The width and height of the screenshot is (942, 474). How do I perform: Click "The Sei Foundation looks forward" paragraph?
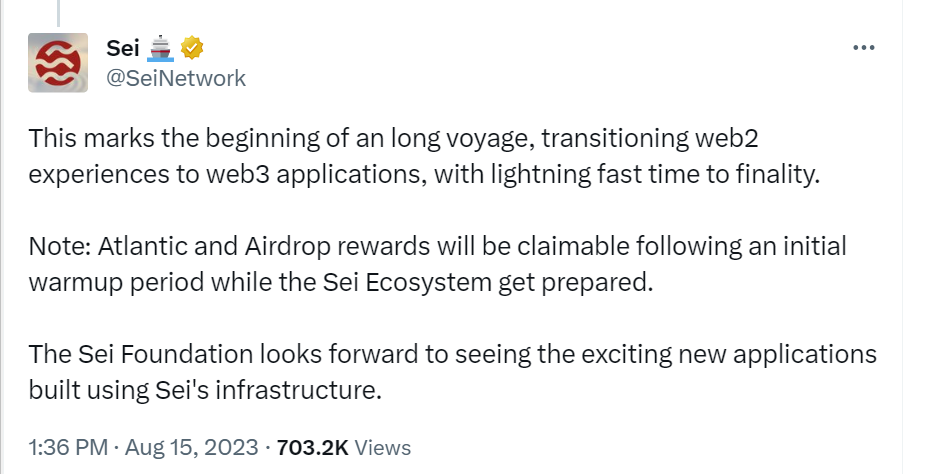tap(452, 372)
